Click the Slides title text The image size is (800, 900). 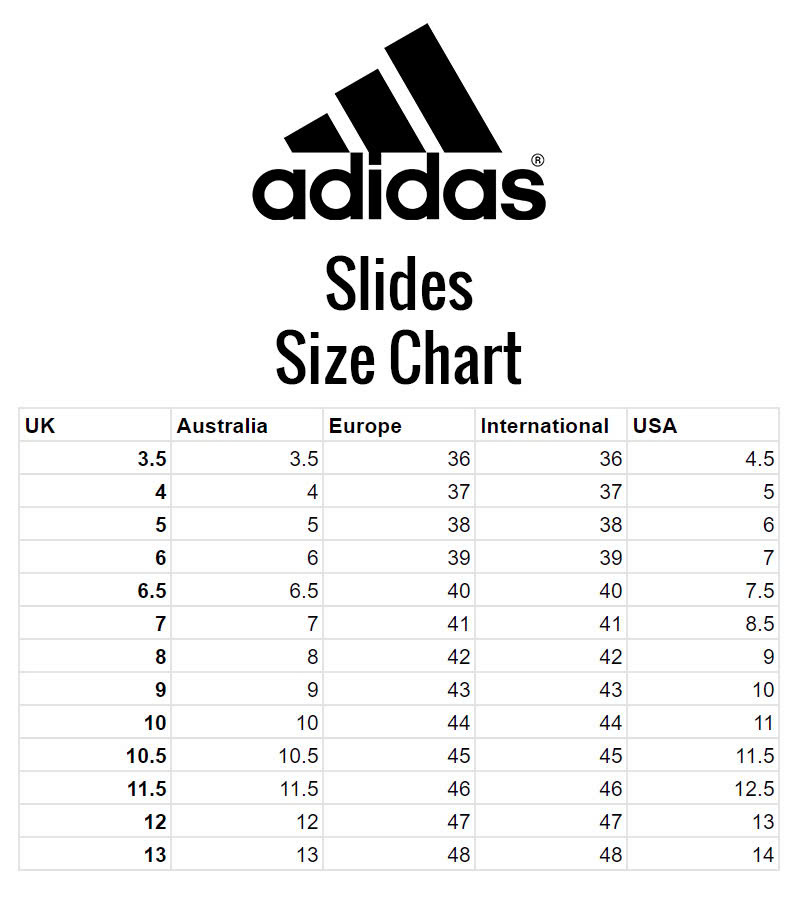[399, 284]
